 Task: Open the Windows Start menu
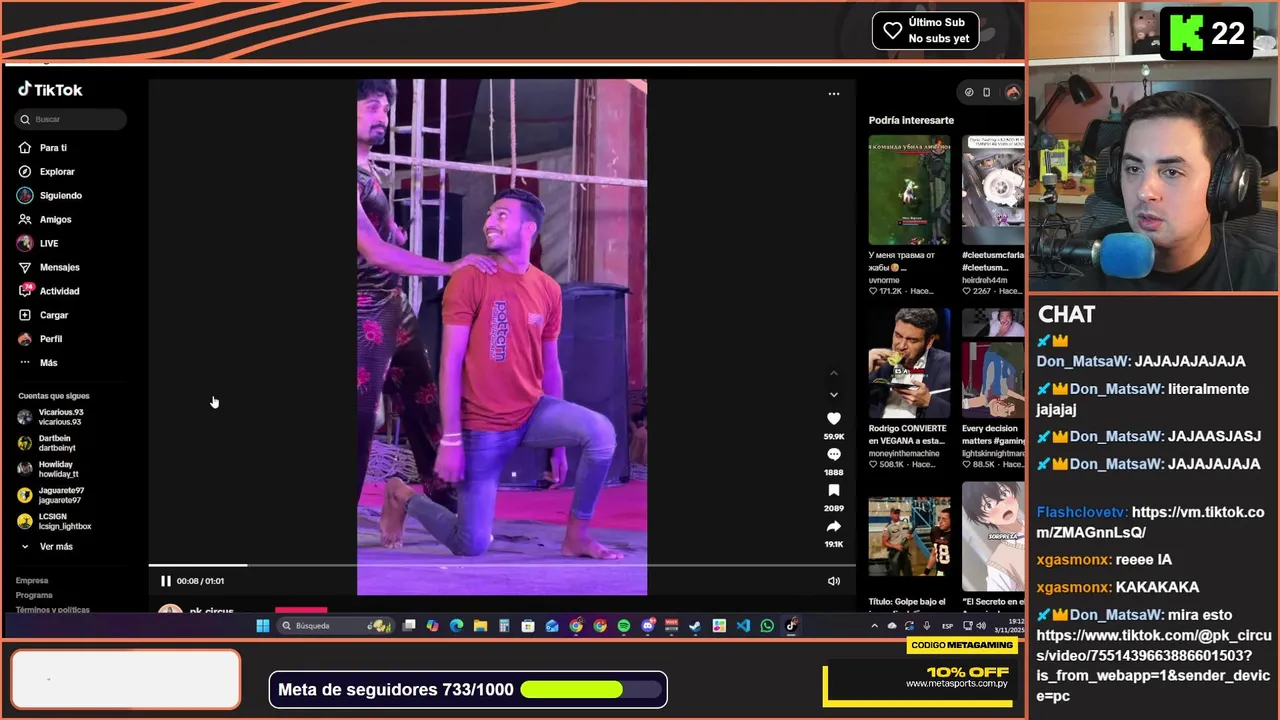pyautogui.click(x=262, y=626)
